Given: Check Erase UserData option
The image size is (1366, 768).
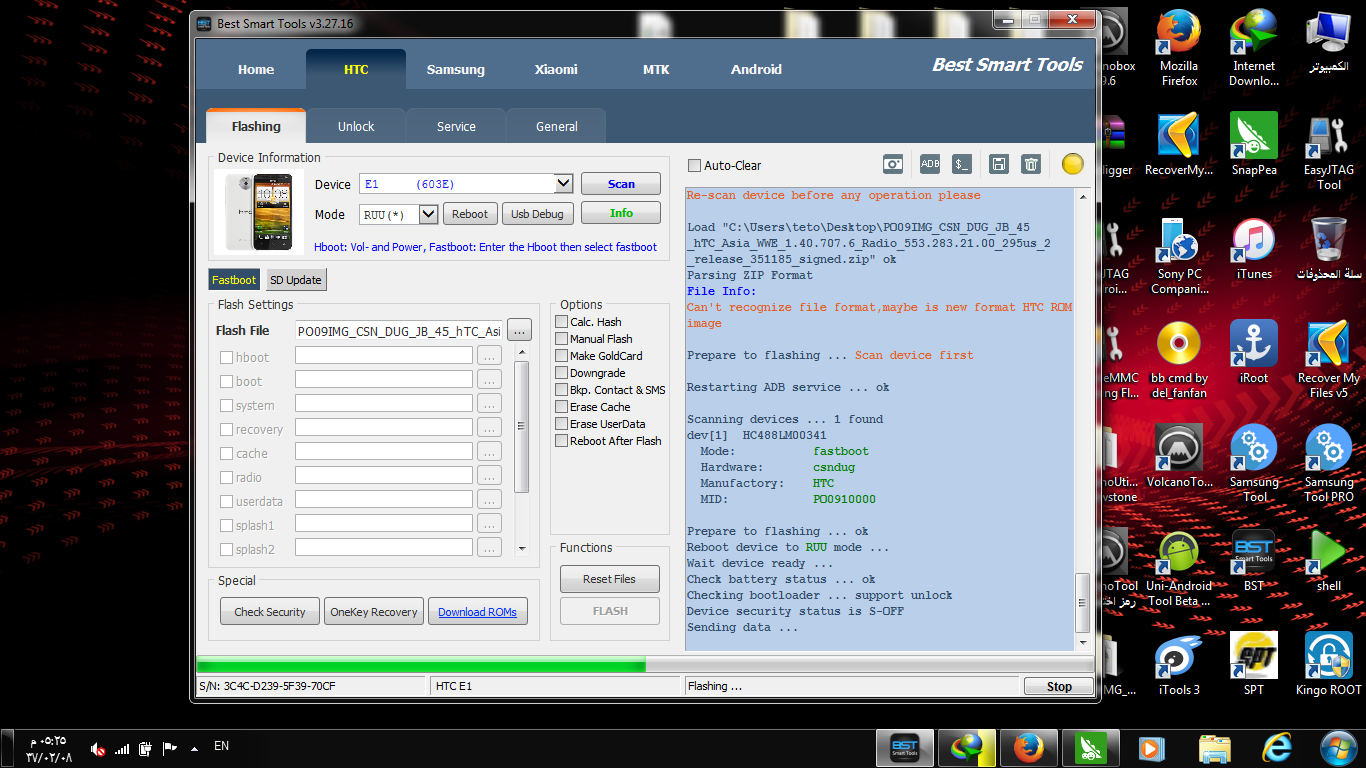Looking at the screenshot, I should [562, 424].
